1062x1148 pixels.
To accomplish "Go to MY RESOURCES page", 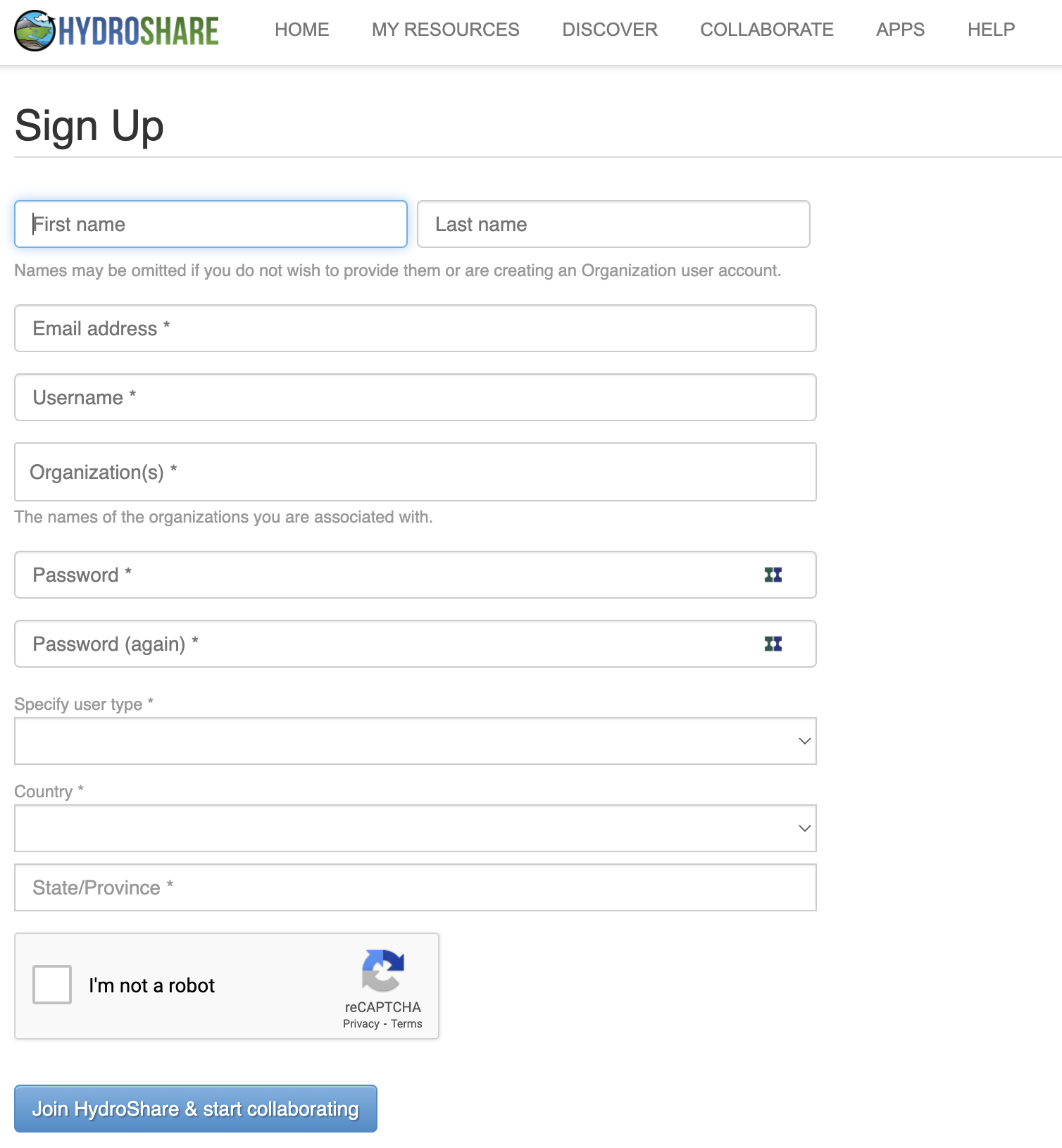I will point(445,30).
